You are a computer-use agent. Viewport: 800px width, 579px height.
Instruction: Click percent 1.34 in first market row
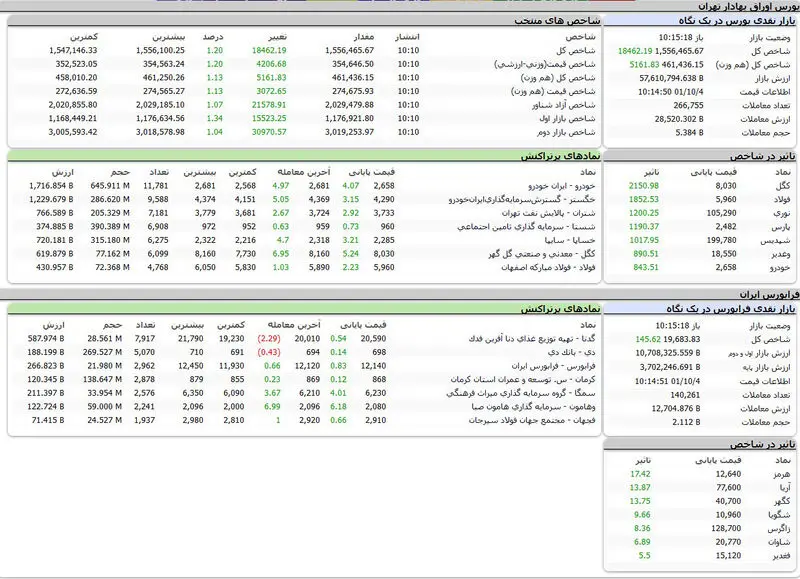coord(215,118)
